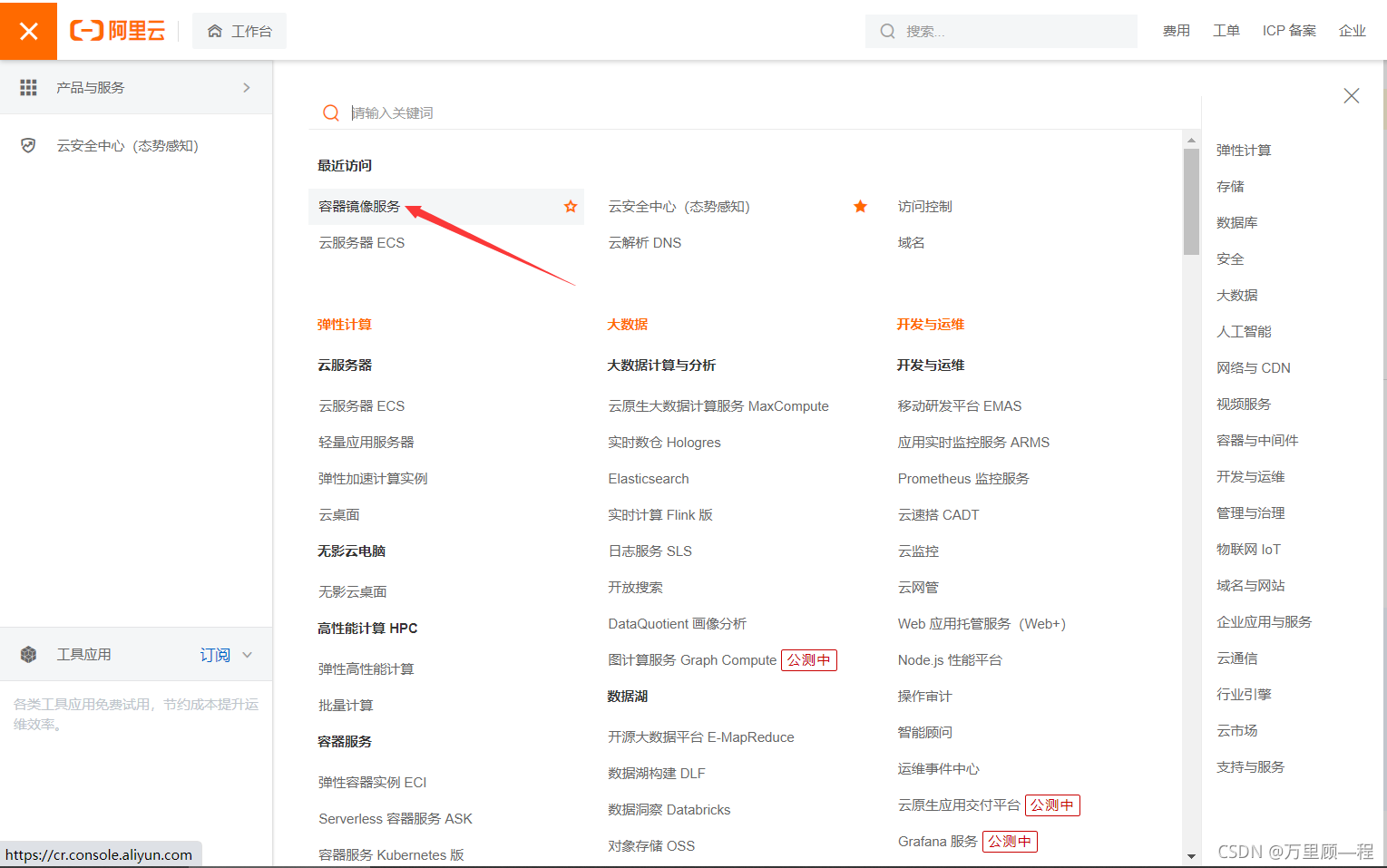This screenshot has height=868, width=1387.
Task: Toggle favorite star for 容器镜像服务
Action: [571, 207]
